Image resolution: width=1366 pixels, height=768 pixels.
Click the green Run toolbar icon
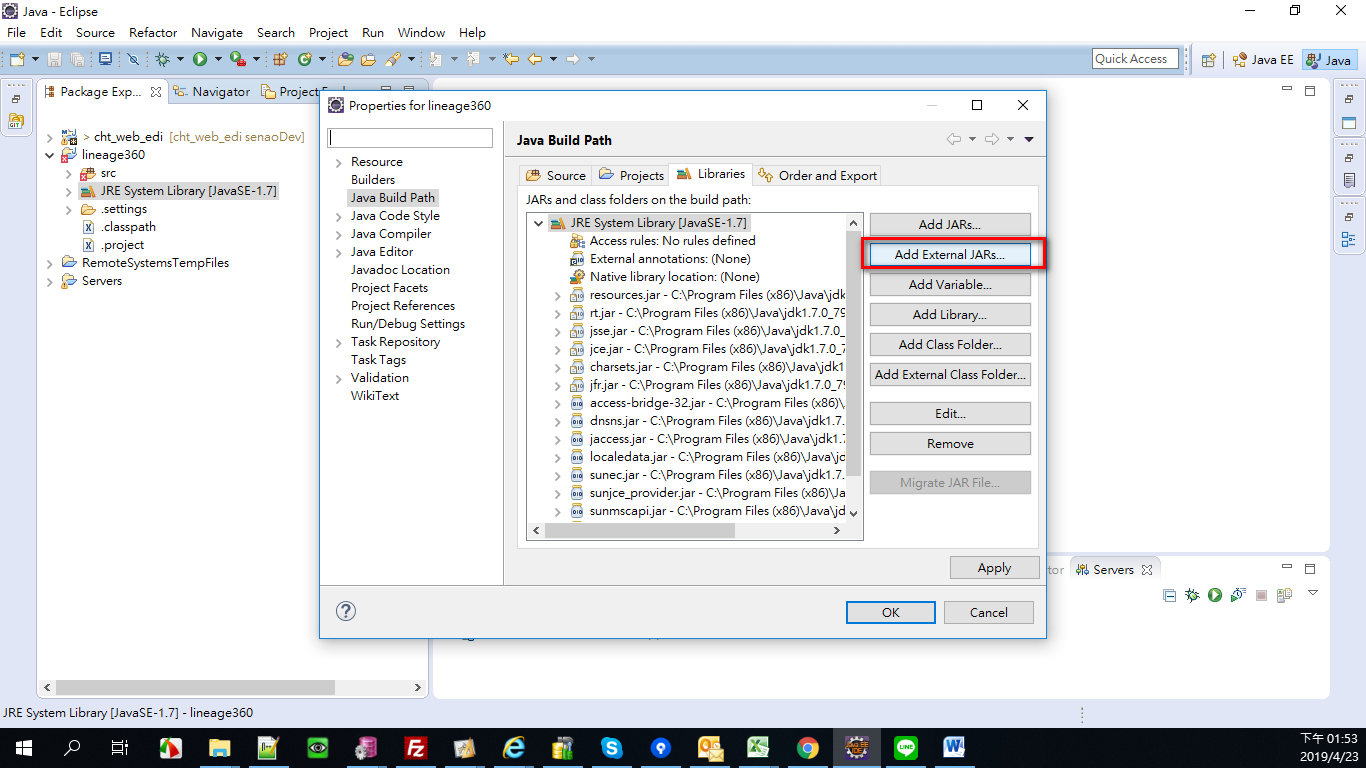coord(200,59)
